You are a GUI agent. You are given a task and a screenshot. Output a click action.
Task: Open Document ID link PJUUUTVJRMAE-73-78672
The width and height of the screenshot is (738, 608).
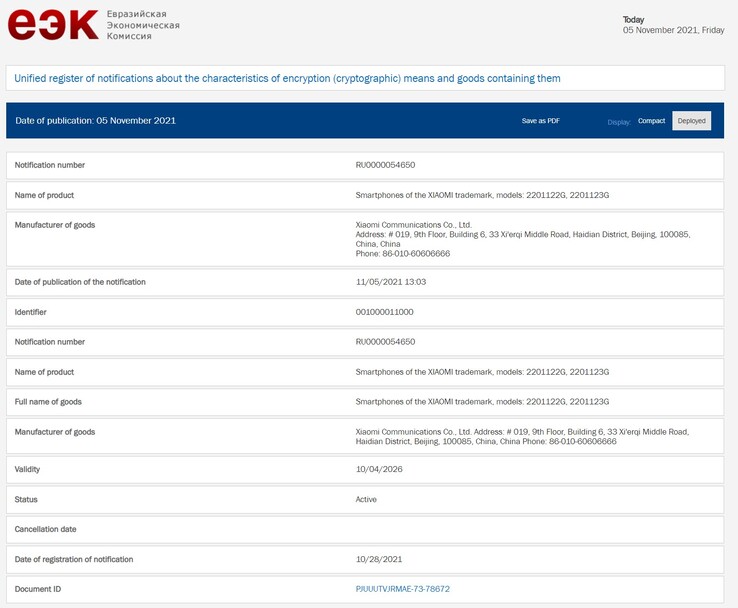pos(402,589)
